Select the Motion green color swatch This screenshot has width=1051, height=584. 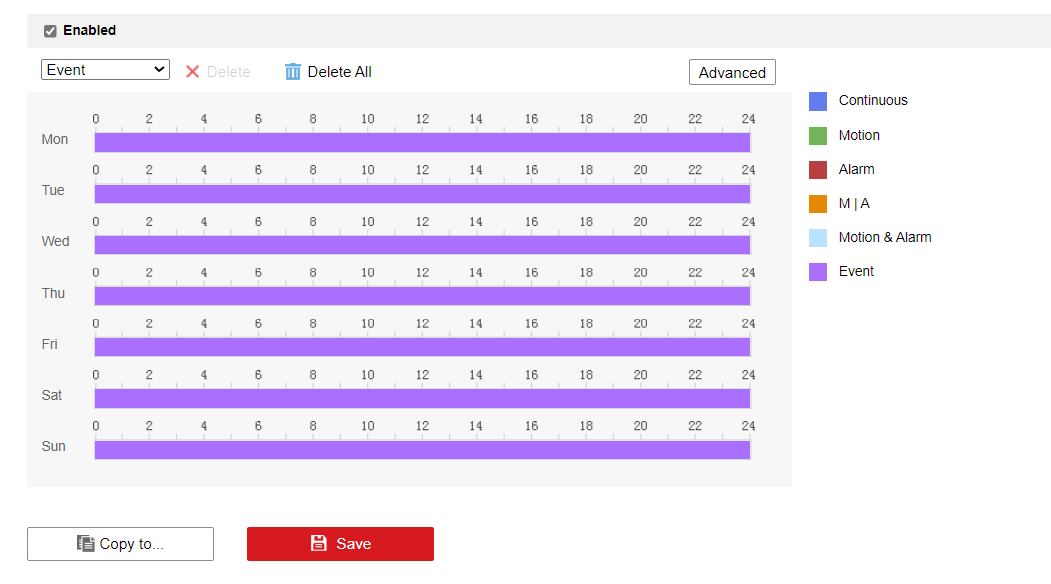[x=818, y=136]
